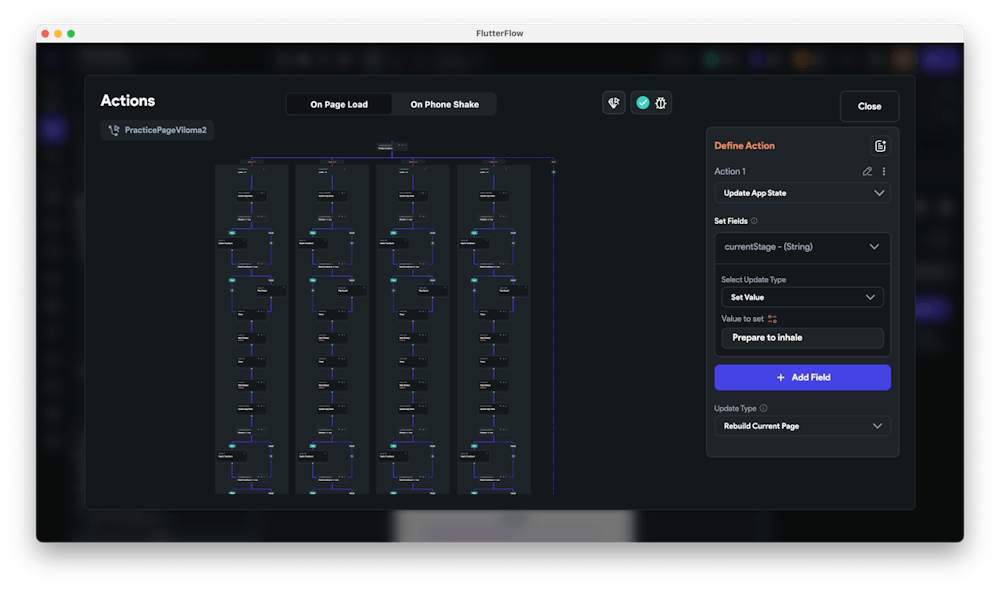This screenshot has height=590, width=1000.
Task: Click the teal checkmark status icon
Action: coord(643,103)
